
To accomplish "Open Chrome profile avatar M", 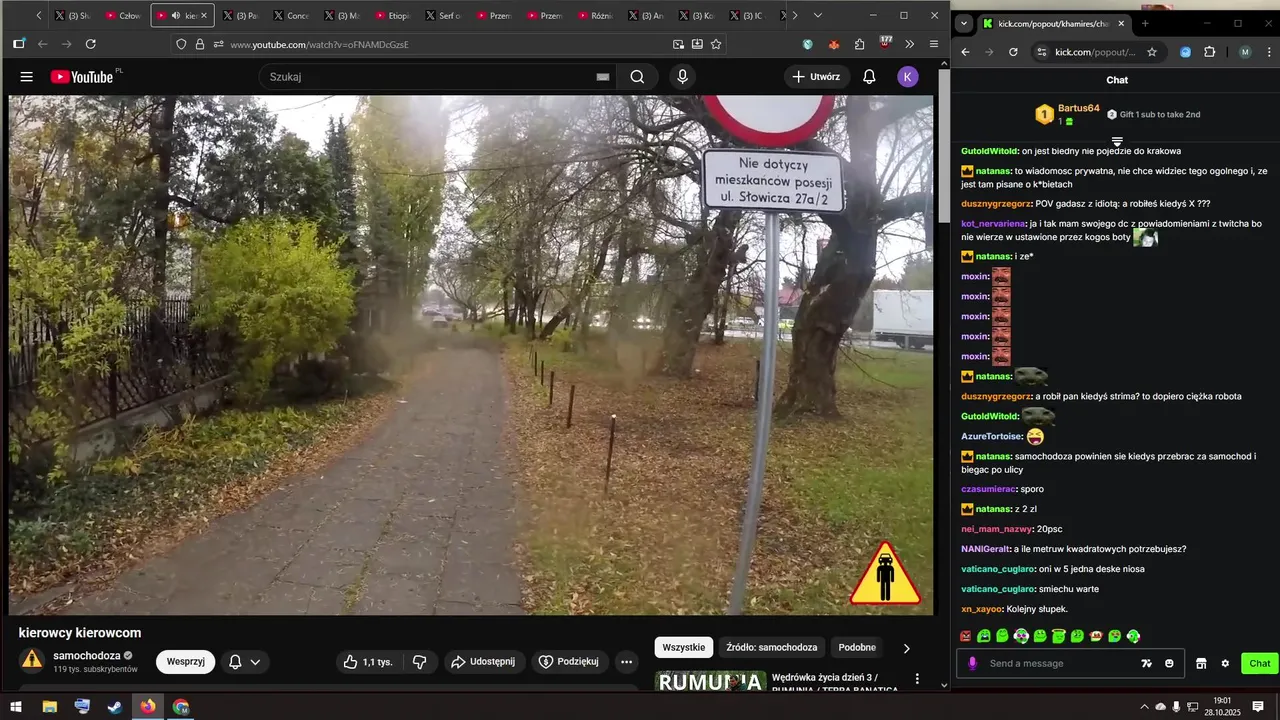I will pyautogui.click(x=1245, y=52).
